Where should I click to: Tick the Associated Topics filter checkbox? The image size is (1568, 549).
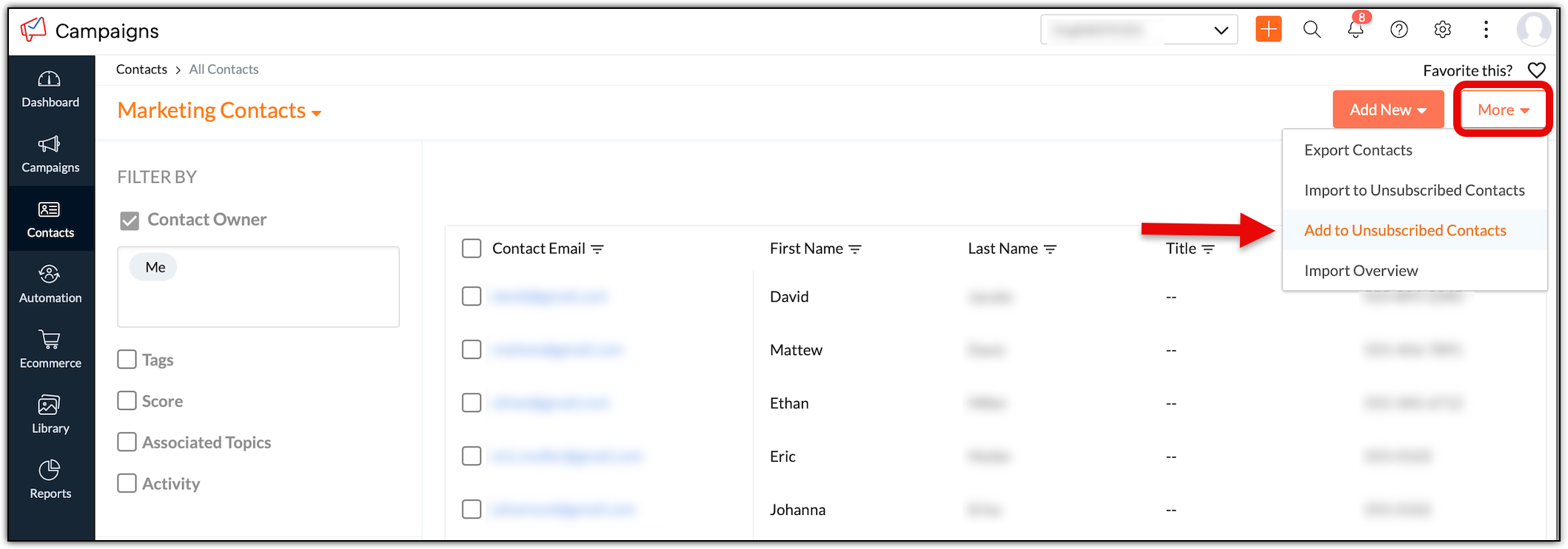(x=127, y=442)
